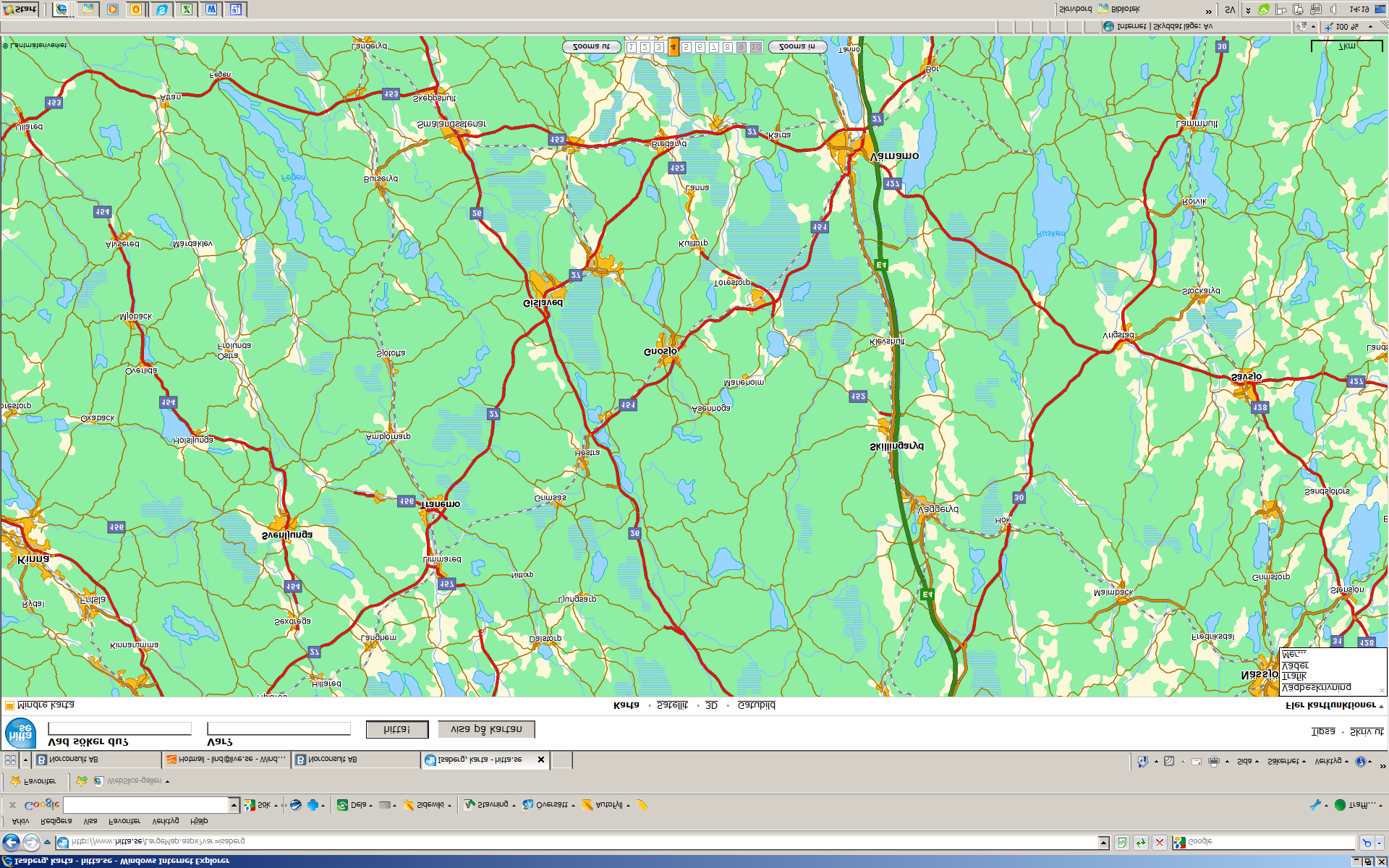Select map zoom level 2
1389x868 pixels.
[645, 47]
